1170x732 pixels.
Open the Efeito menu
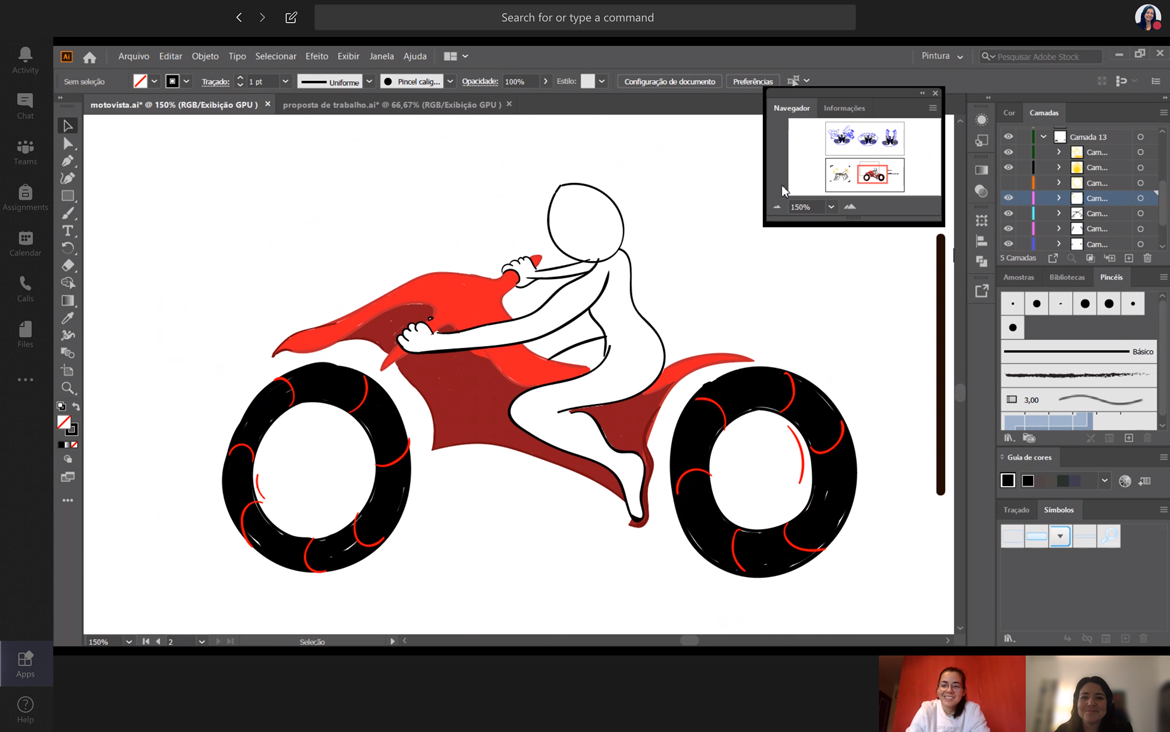pyautogui.click(x=316, y=57)
